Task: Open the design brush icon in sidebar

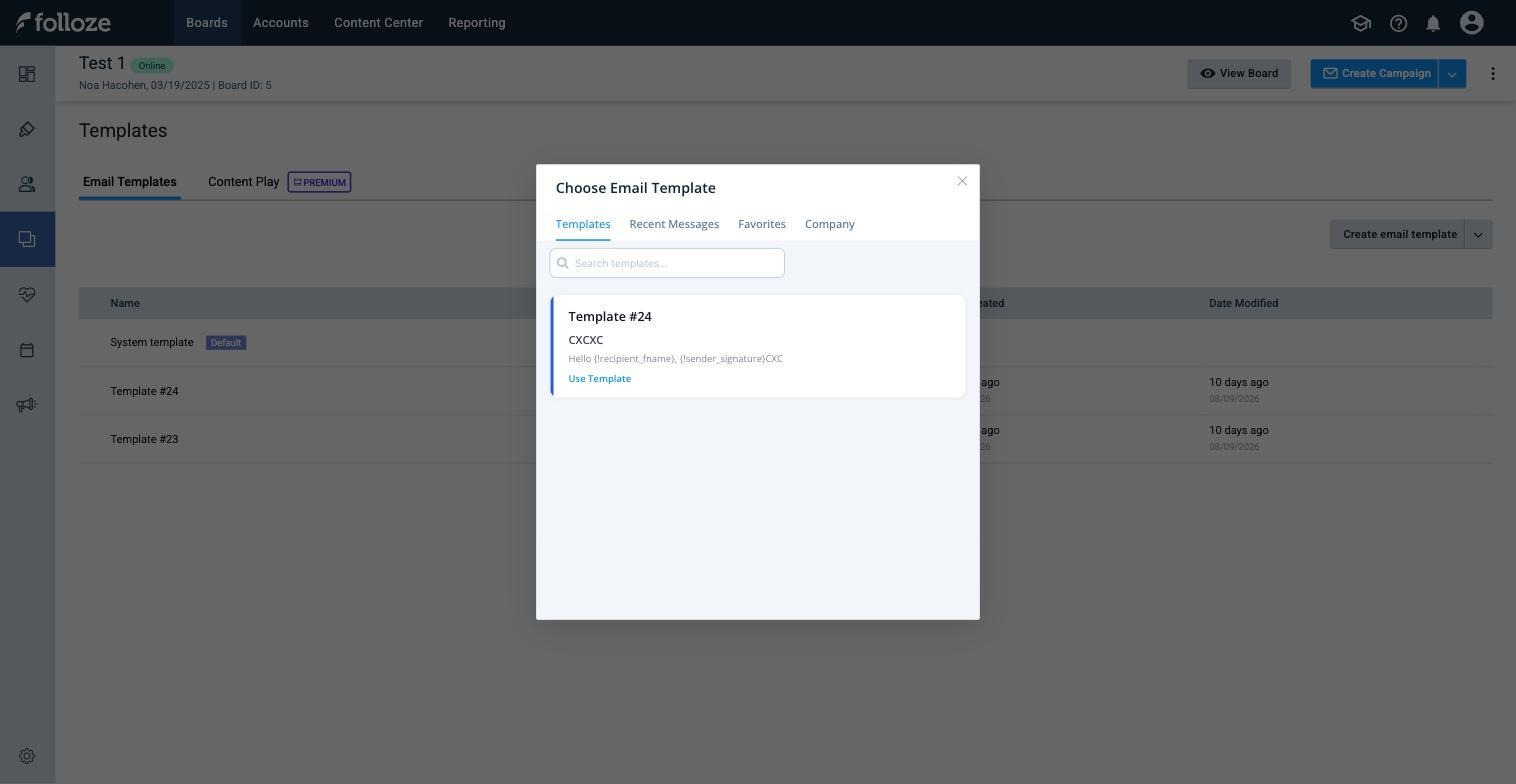Action: [27, 129]
